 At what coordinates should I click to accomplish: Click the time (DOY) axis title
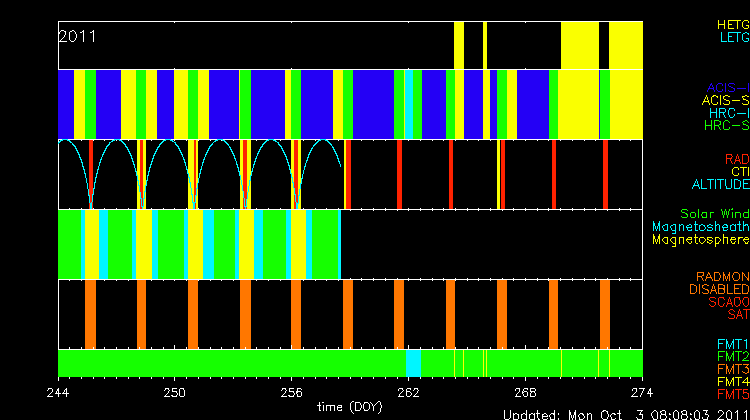(350, 407)
